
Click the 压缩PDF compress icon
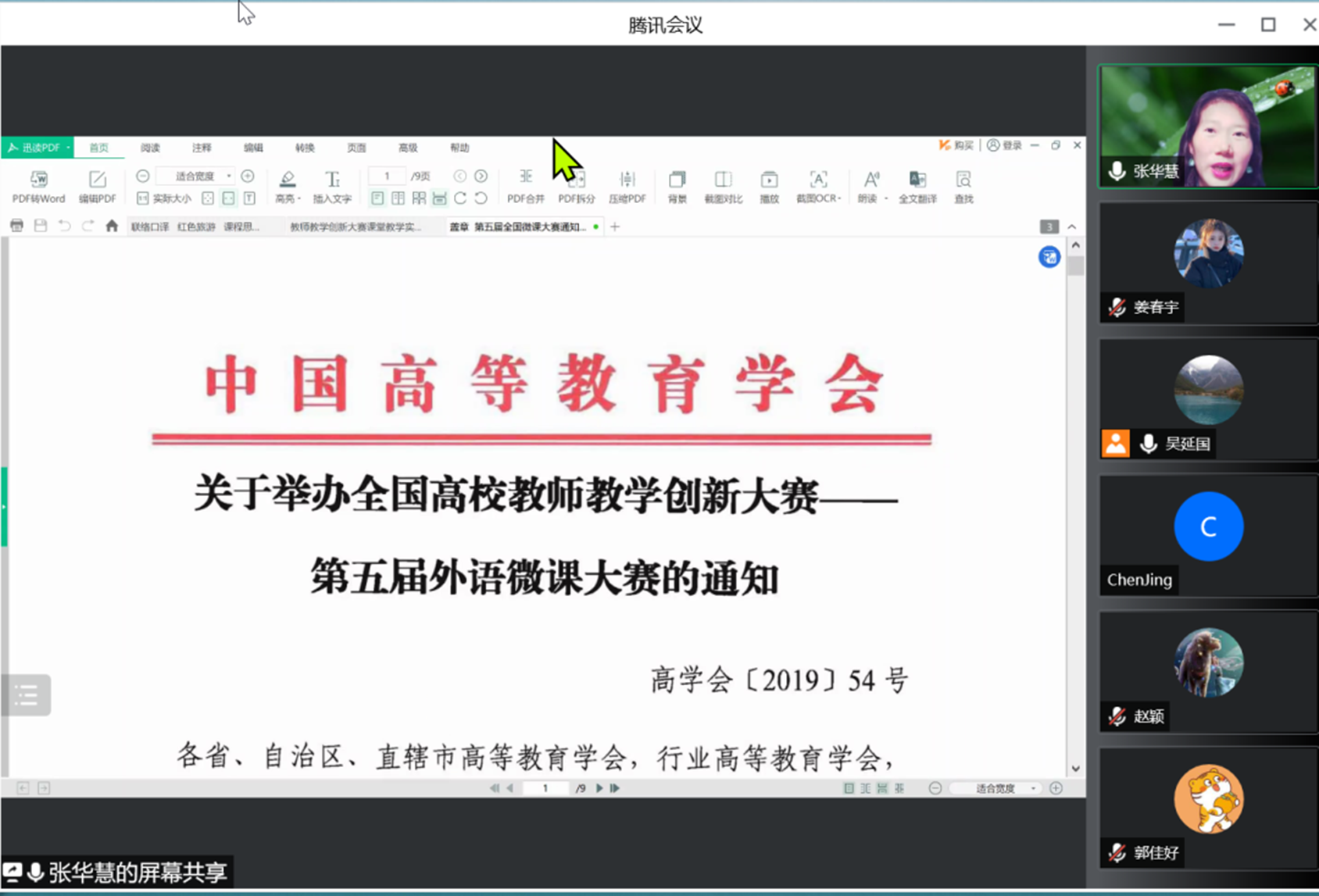pos(627,187)
